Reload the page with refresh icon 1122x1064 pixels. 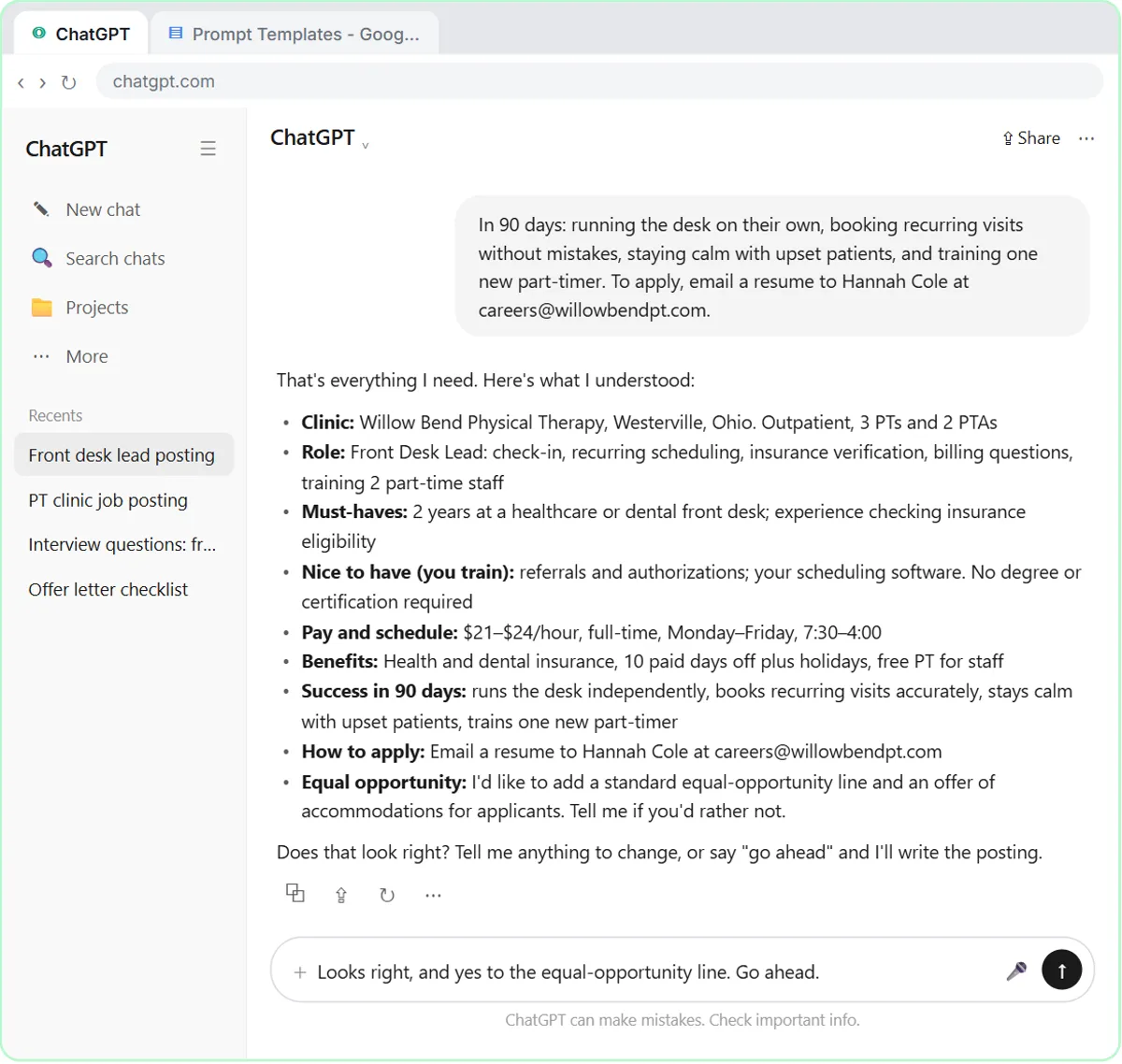(68, 82)
